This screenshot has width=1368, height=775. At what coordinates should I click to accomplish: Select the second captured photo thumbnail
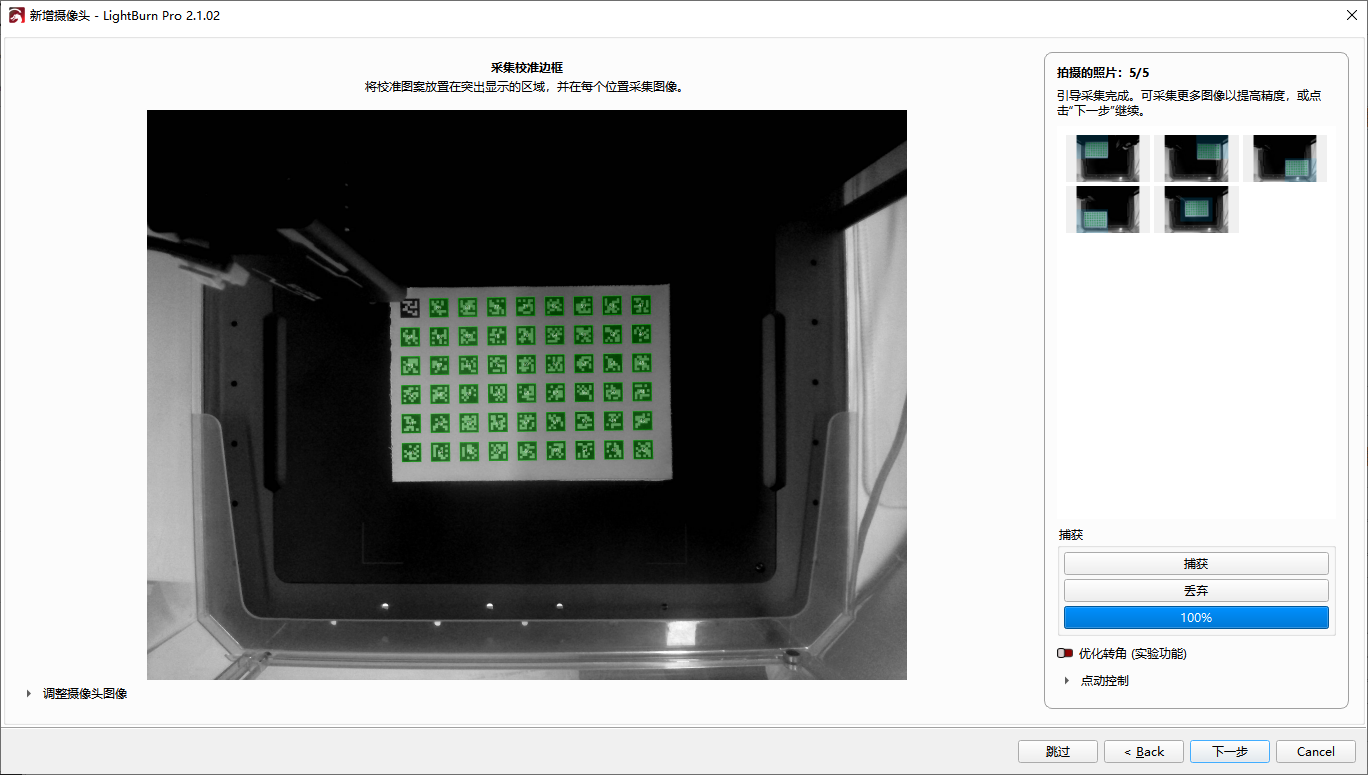1196,158
